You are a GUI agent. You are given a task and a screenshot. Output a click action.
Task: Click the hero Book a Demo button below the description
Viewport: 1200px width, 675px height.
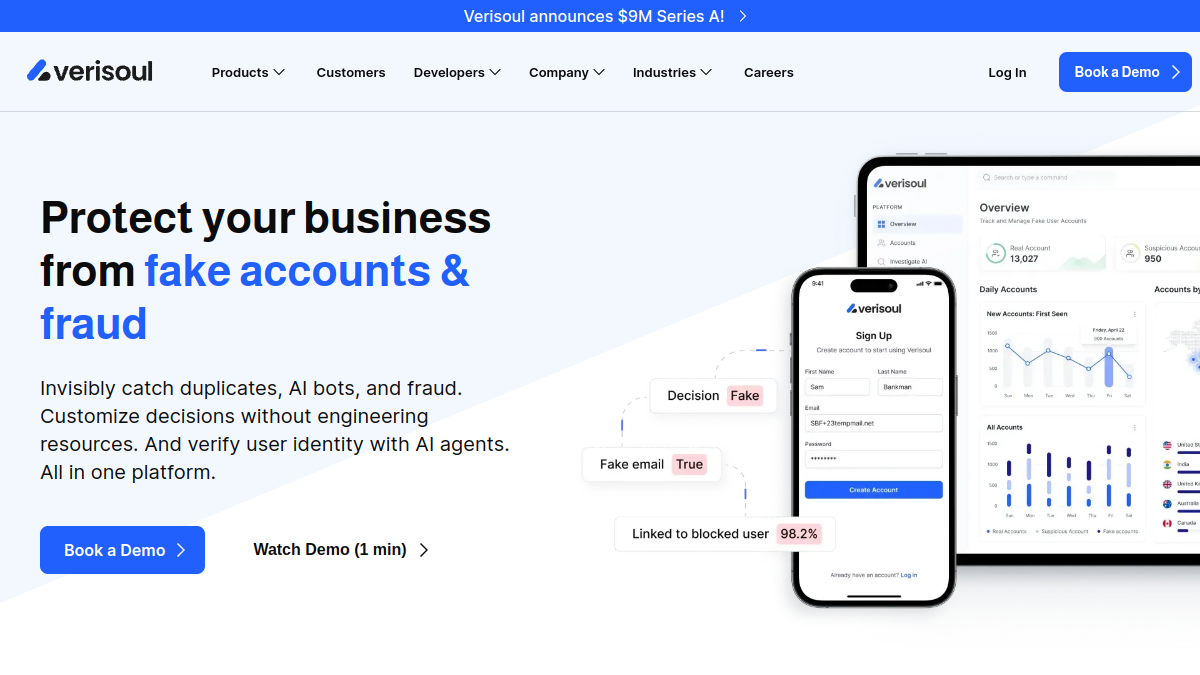coord(122,550)
